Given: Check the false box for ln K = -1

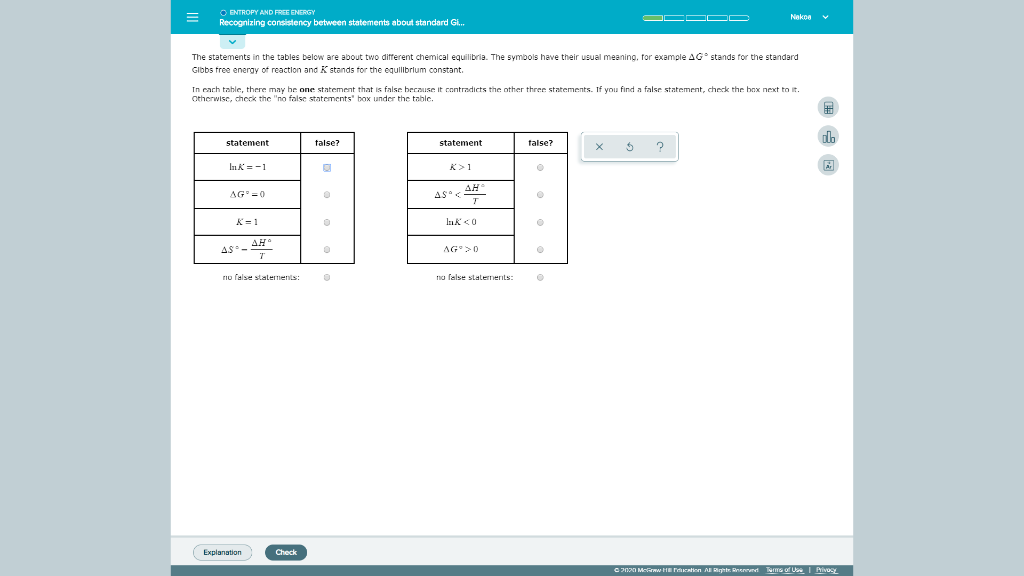Looking at the screenshot, I should pyautogui.click(x=325, y=167).
